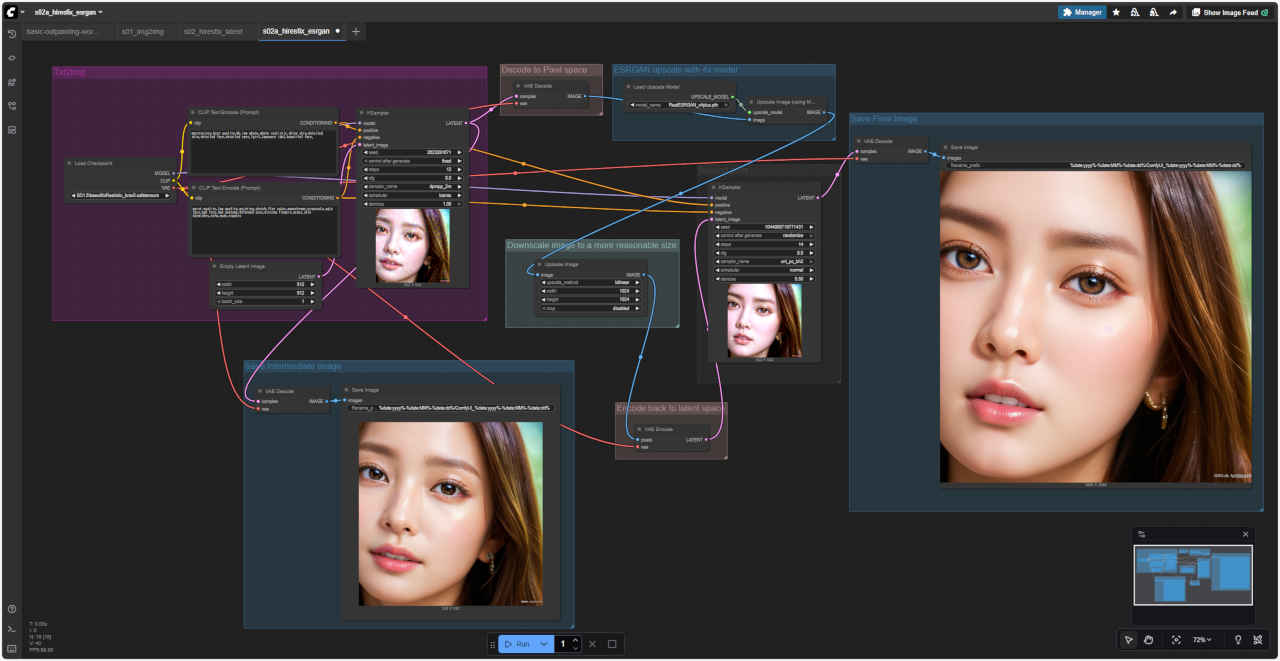Screen dimensions: 1280x661
Task: Open the help icon in left sidebar
Action: pyautogui.click(x=12, y=609)
